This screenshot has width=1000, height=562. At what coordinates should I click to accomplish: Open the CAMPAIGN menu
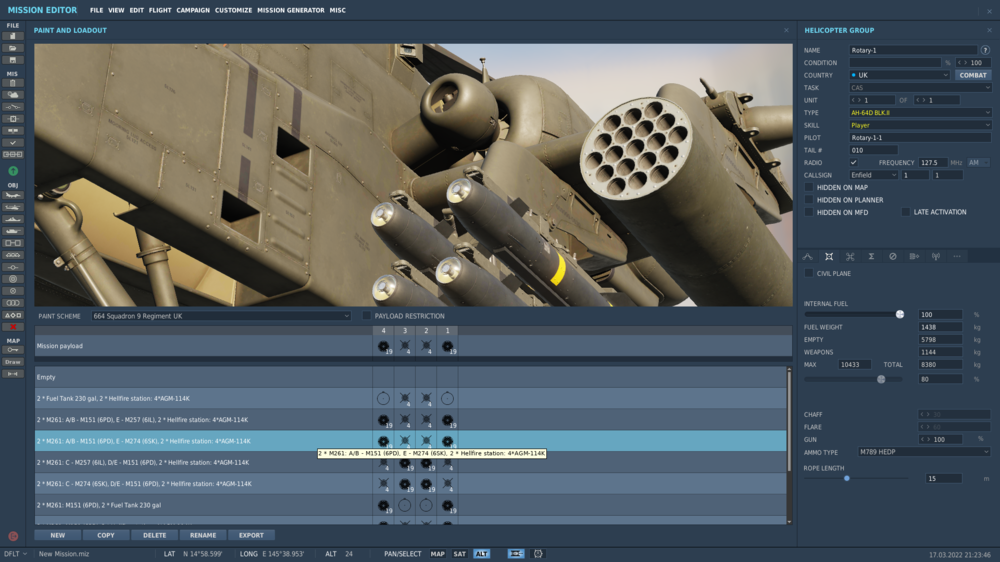tap(193, 10)
